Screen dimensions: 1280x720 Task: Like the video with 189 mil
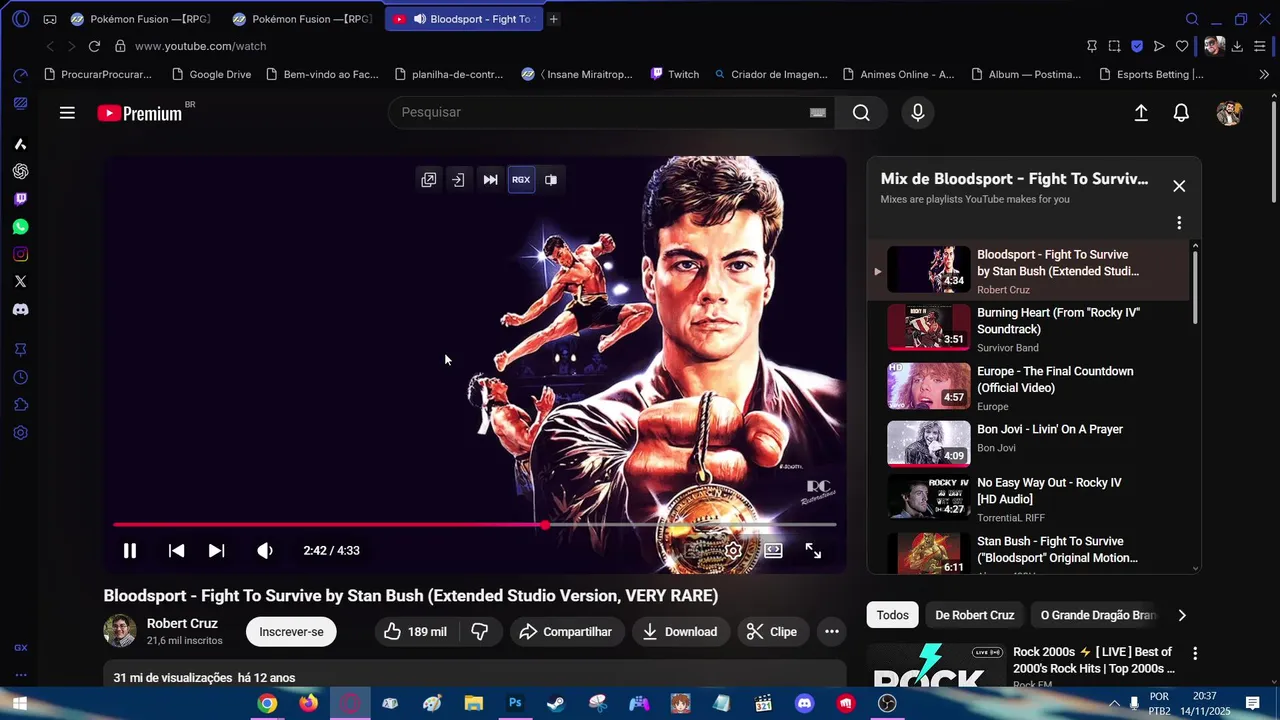[x=416, y=632]
